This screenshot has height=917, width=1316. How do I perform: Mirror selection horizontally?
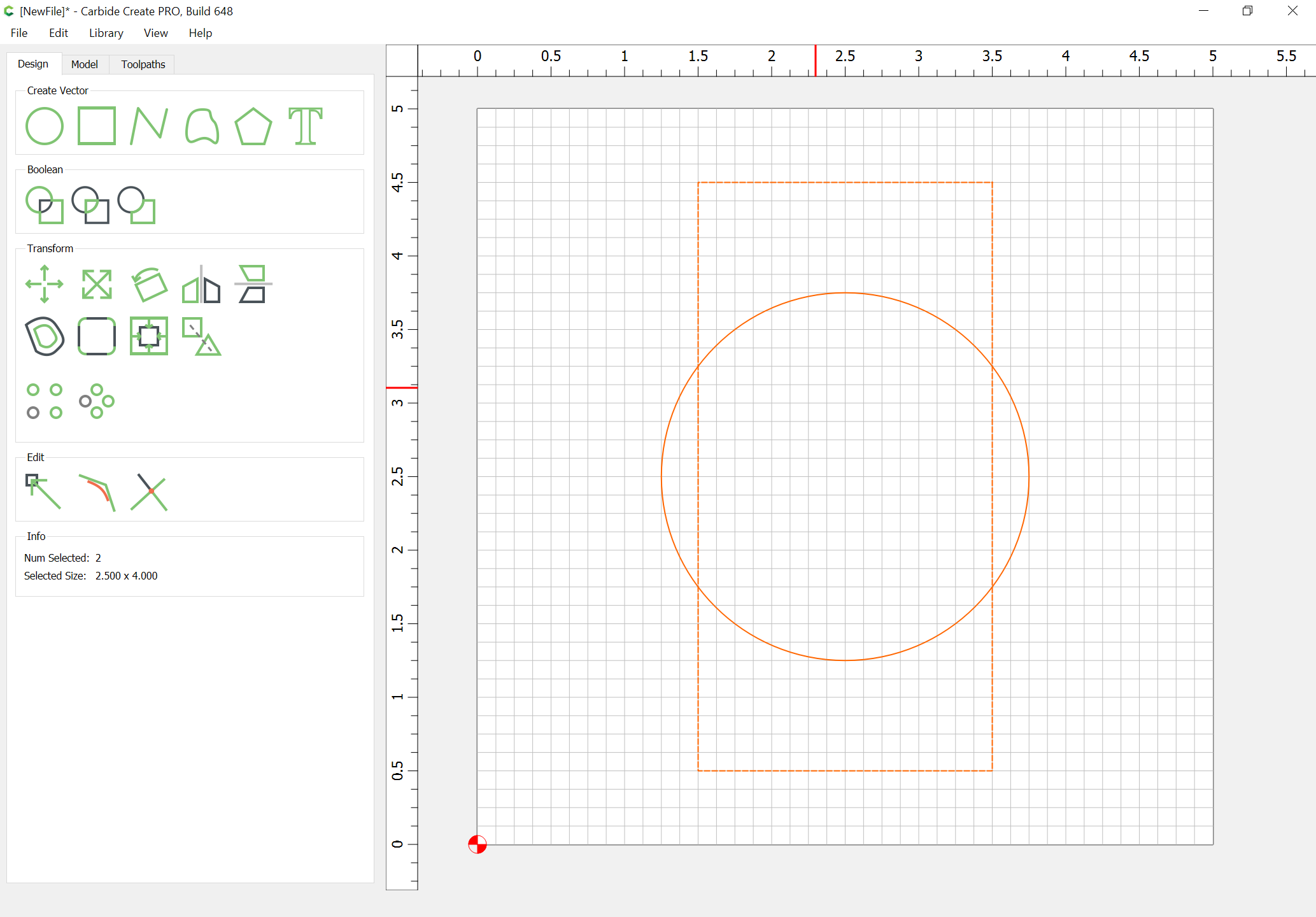(x=201, y=284)
